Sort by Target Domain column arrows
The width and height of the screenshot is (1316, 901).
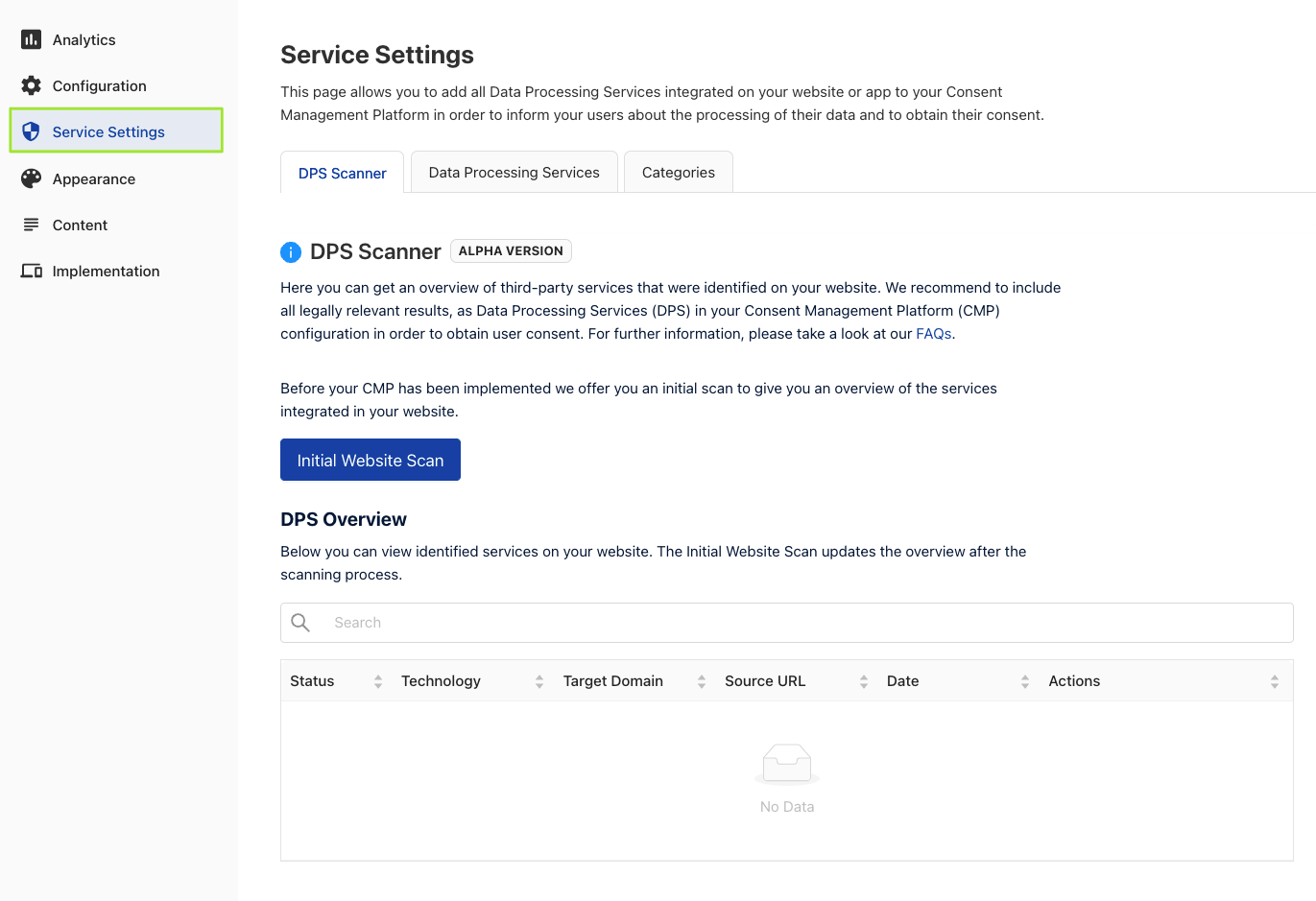[x=702, y=681]
